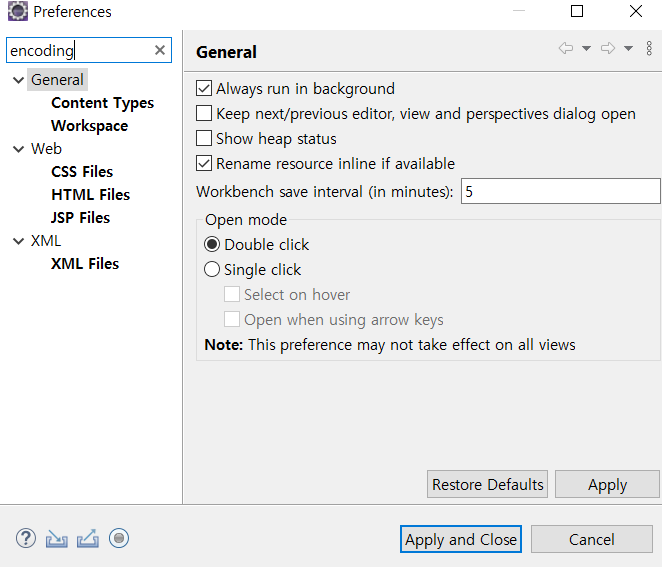This screenshot has height=567, width=662.
Task: Enable Keep next/previous editor dialog open
Action: (x=204, y=113)
